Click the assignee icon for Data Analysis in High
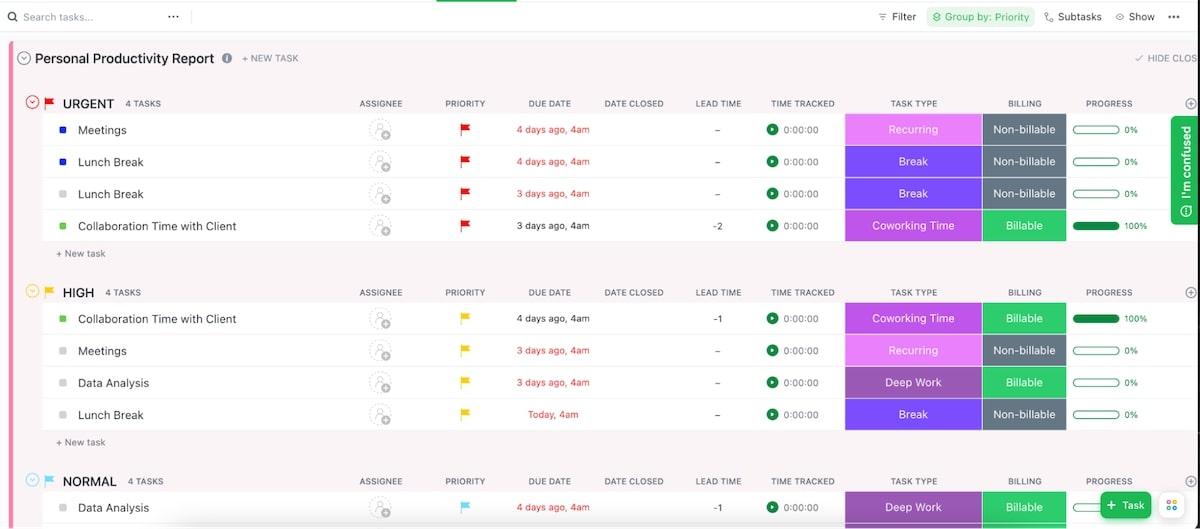Viewport: 1200px width, 529px height. point(380,383)
